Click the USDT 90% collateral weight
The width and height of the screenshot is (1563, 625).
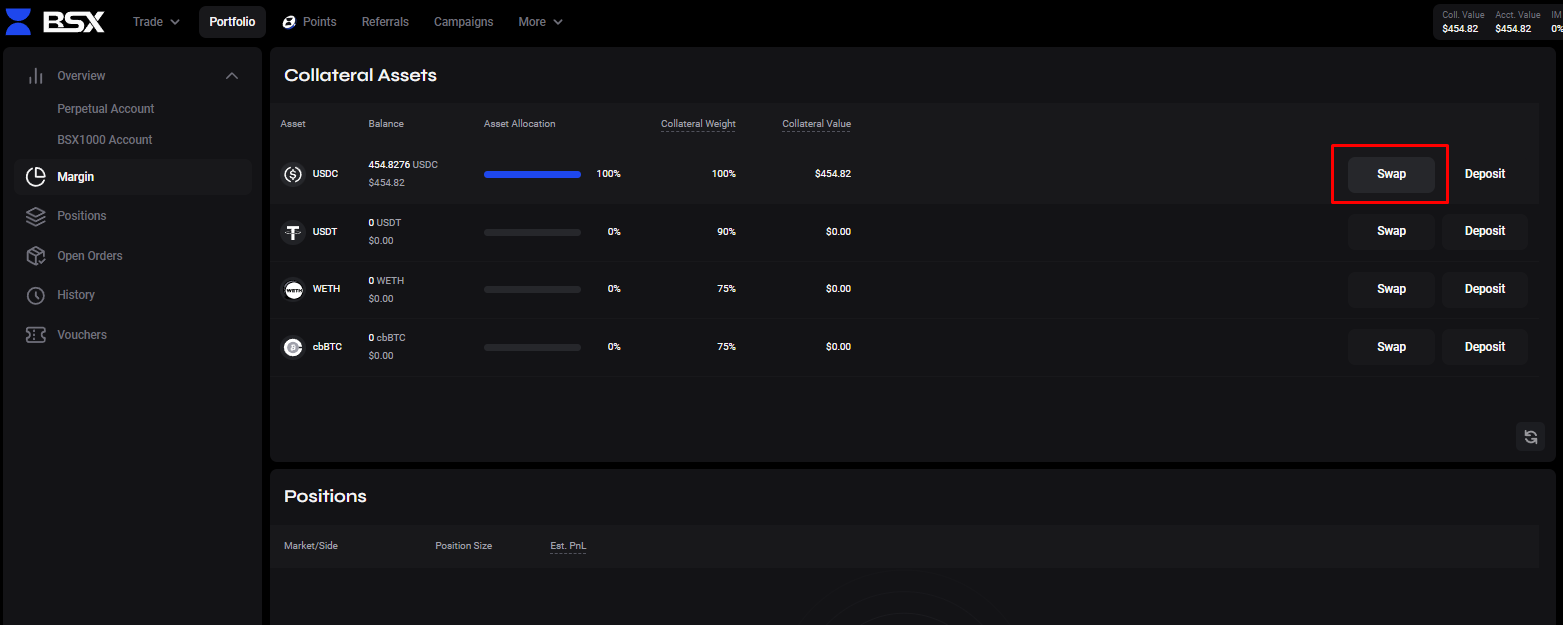[x=725, y=232]
